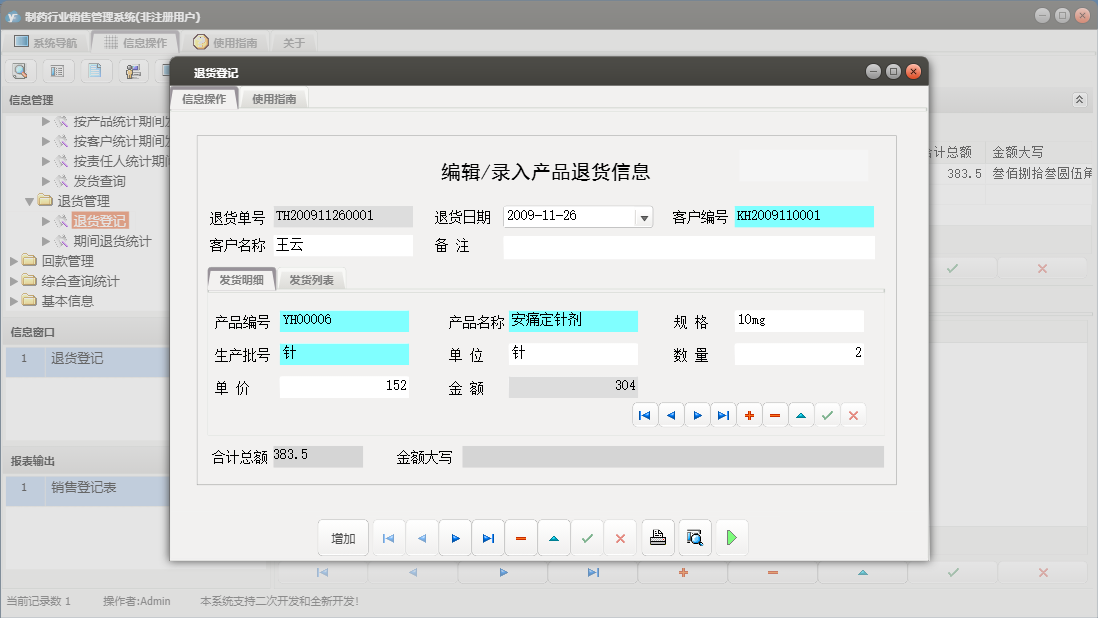Add a detail record with the red plus icon

[x=749, y=414]
